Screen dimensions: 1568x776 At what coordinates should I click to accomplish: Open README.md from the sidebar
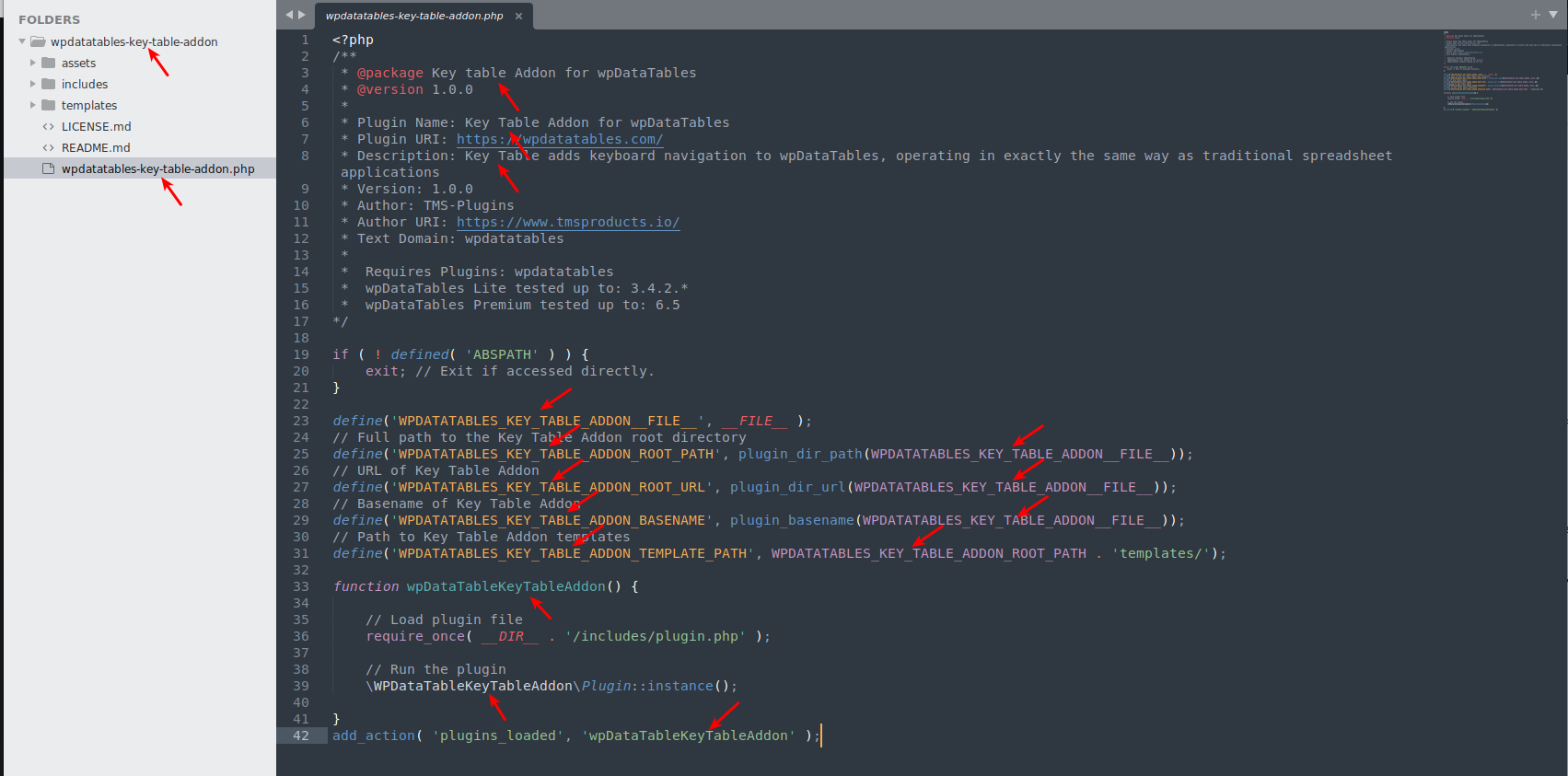point(96,147)
